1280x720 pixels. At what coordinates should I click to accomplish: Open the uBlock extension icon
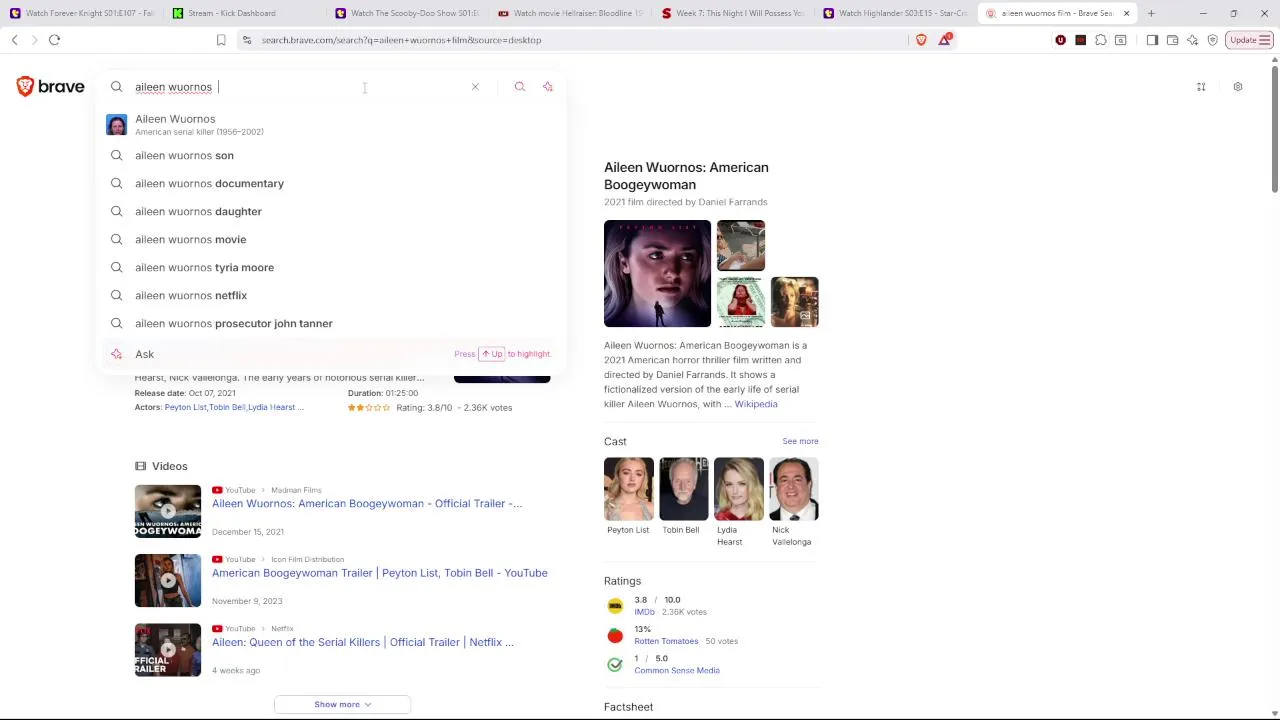(x=1060, y=40)
